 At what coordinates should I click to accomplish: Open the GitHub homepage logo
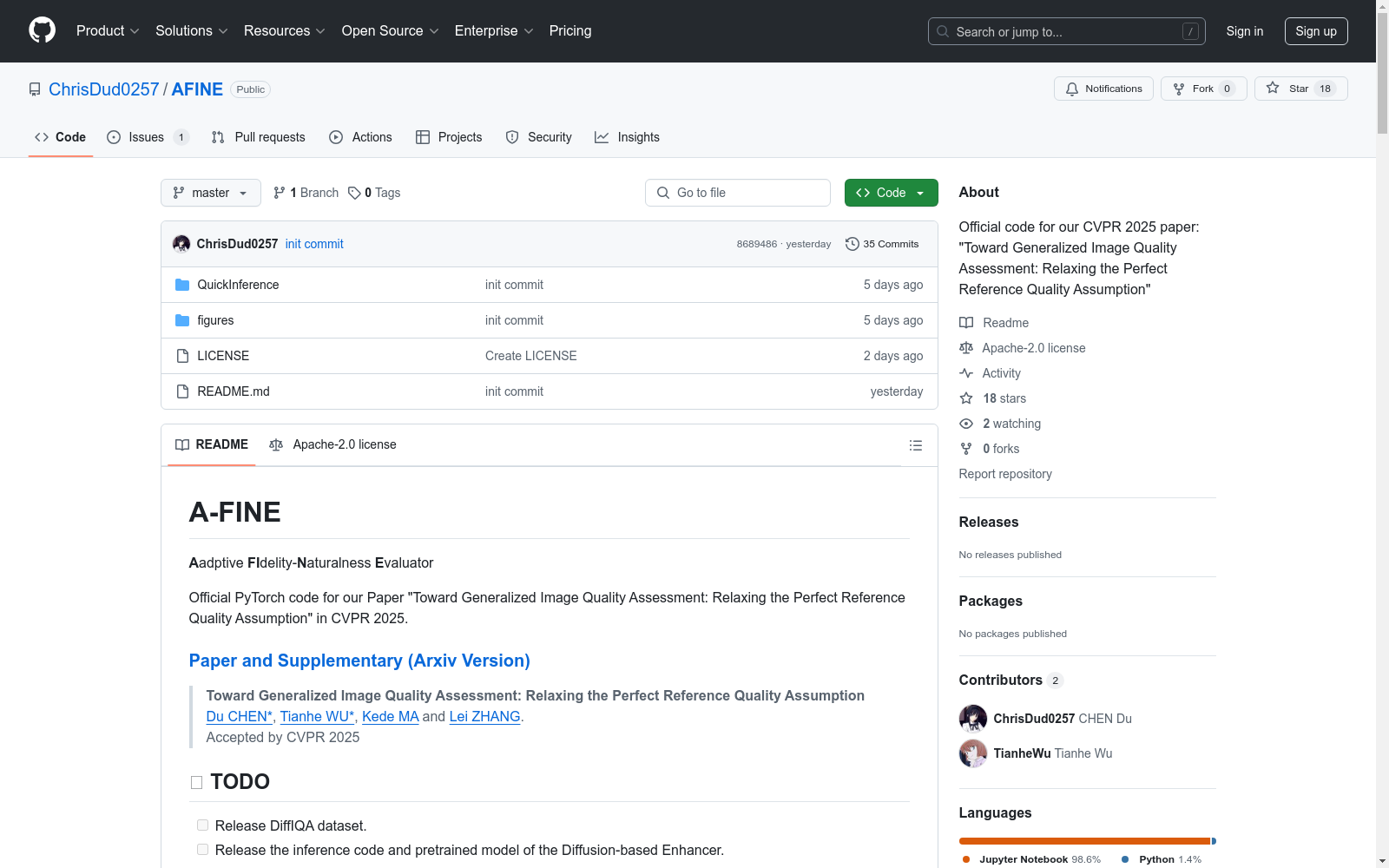[42, 30]
